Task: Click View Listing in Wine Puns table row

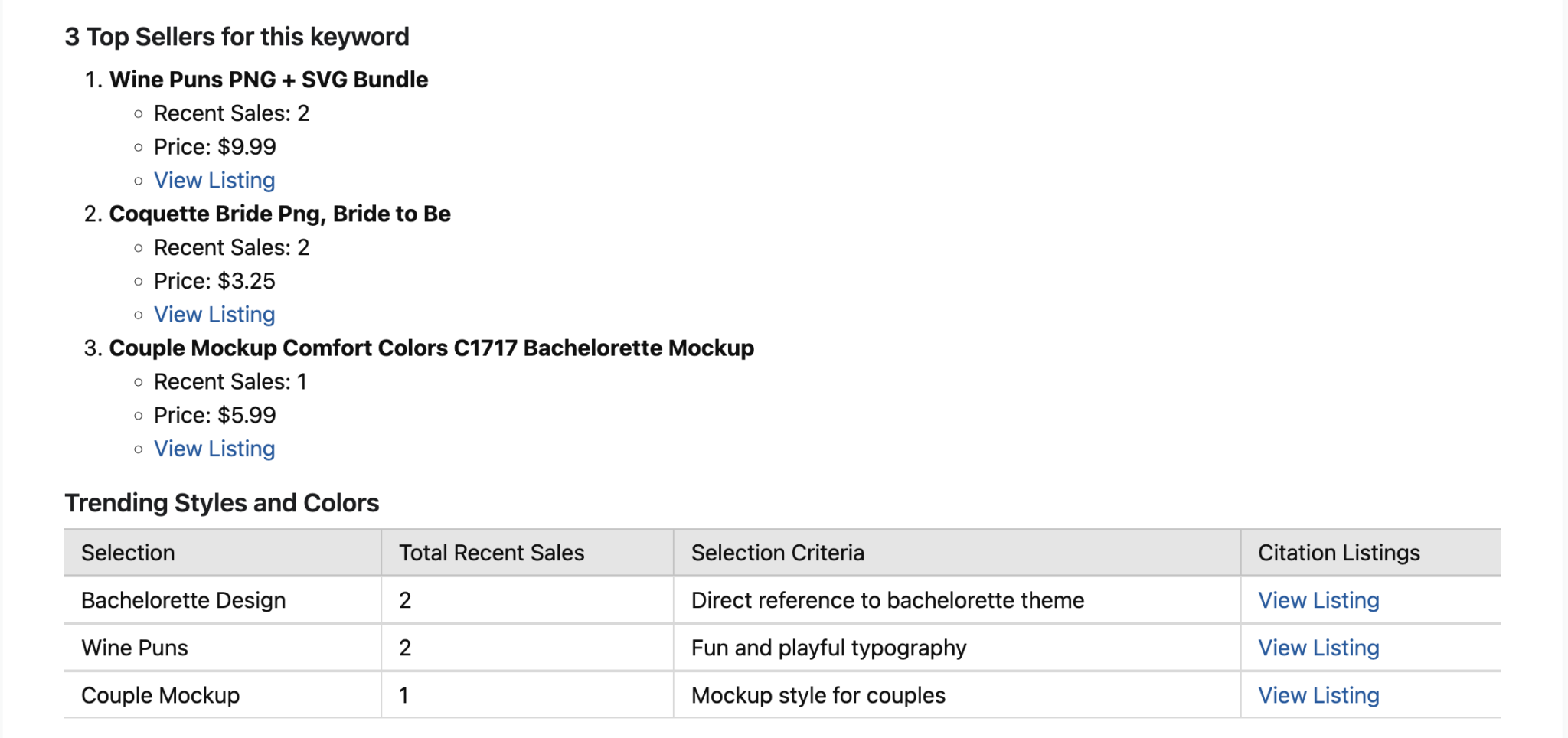Action: tap(1318, 648)
